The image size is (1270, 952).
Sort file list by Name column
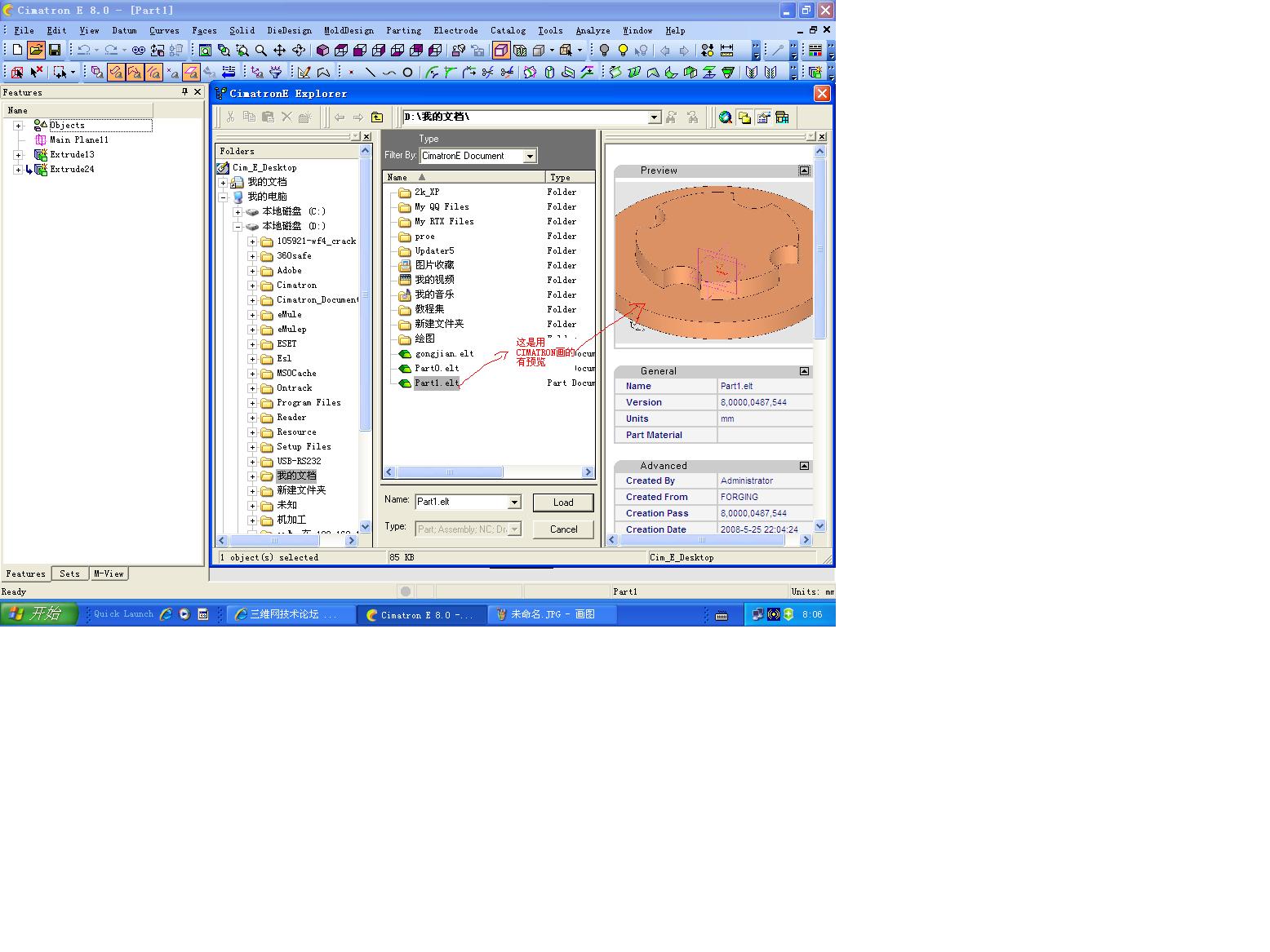464,177
